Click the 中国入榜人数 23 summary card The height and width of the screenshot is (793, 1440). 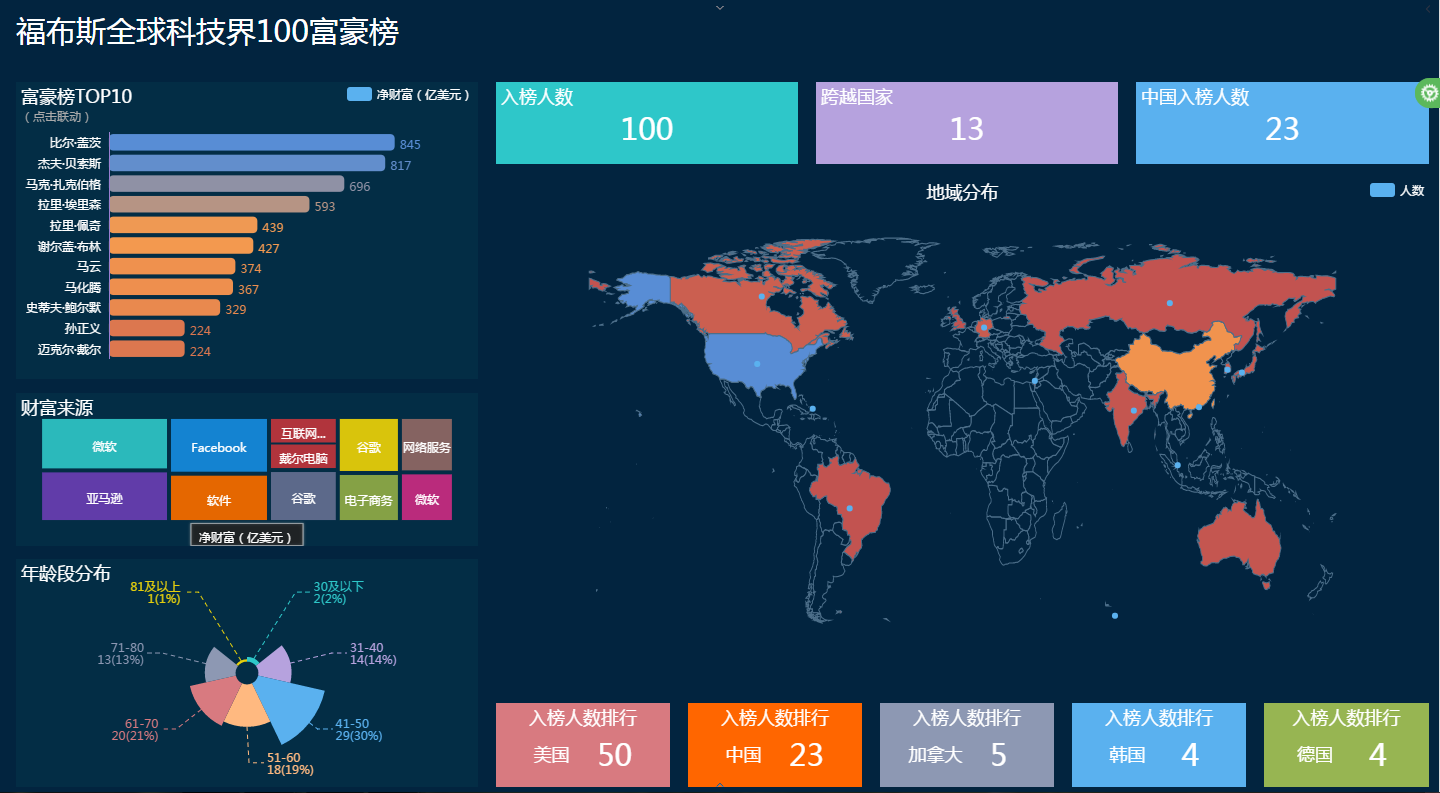(1282, 123)
